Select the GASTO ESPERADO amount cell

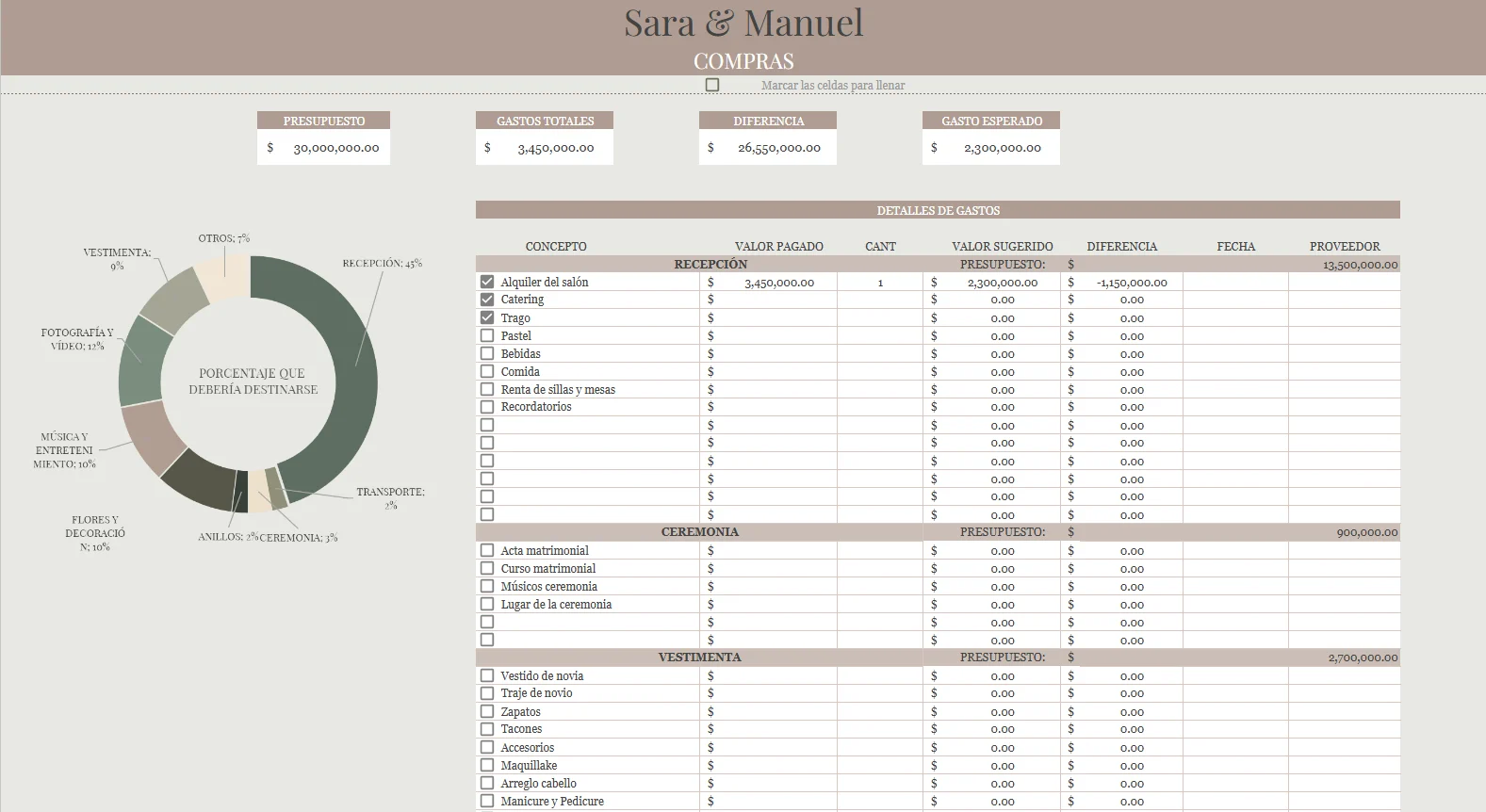(991, 148)
